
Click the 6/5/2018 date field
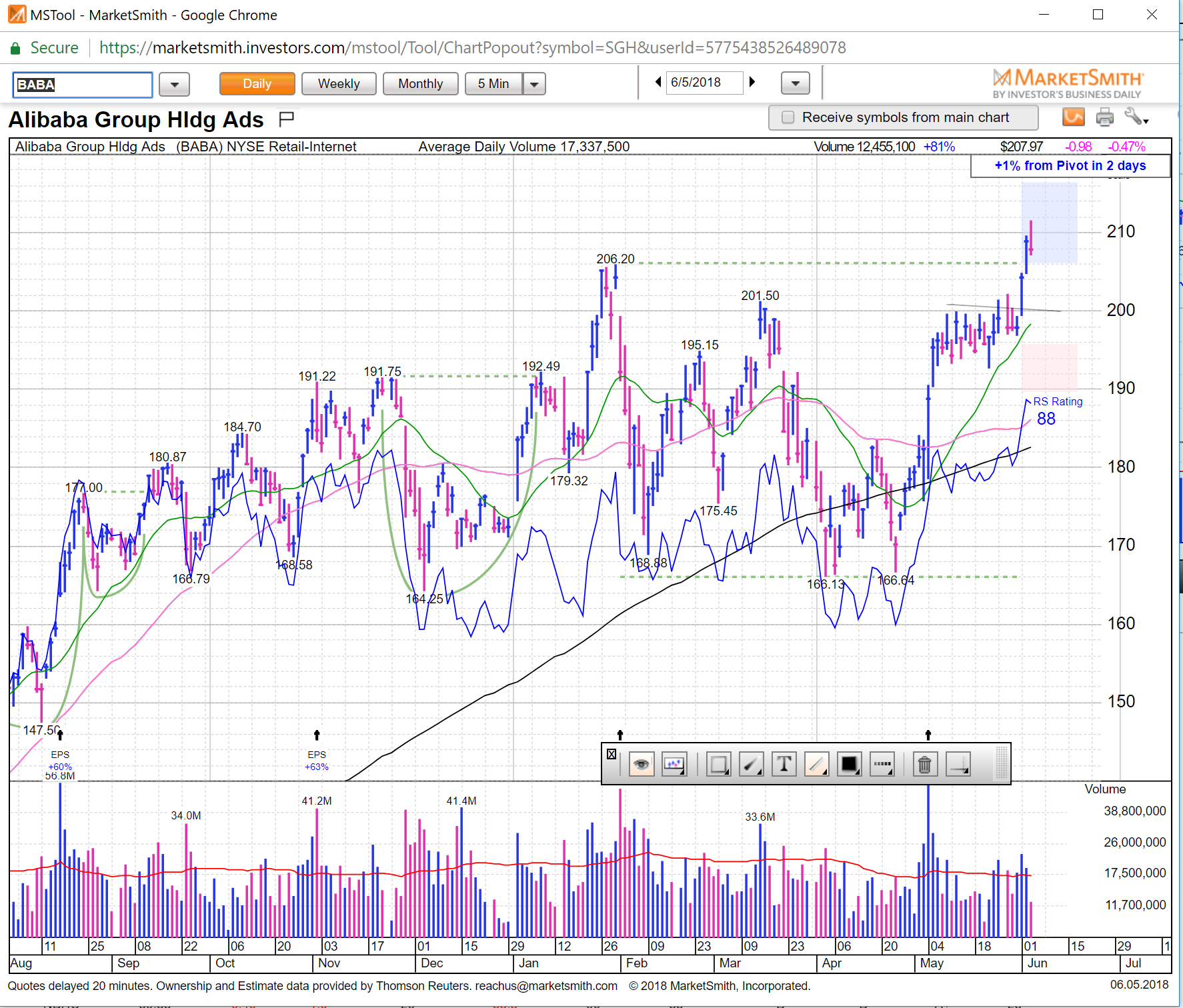tap(704, 83)
